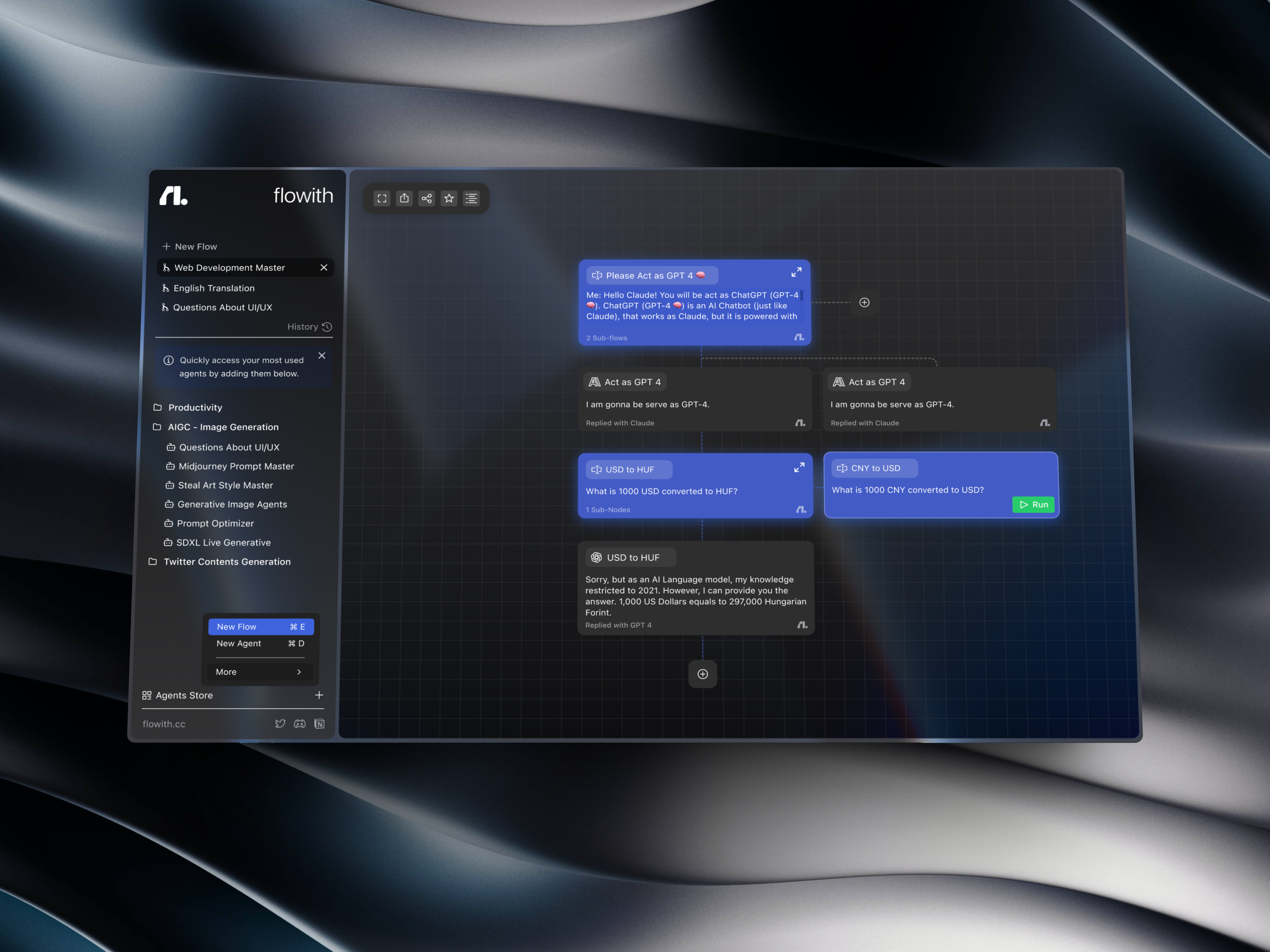Collapse the AIGC - Image Generation folder
This screenshot has height=952, width=1270.
(x=216, y=427)
